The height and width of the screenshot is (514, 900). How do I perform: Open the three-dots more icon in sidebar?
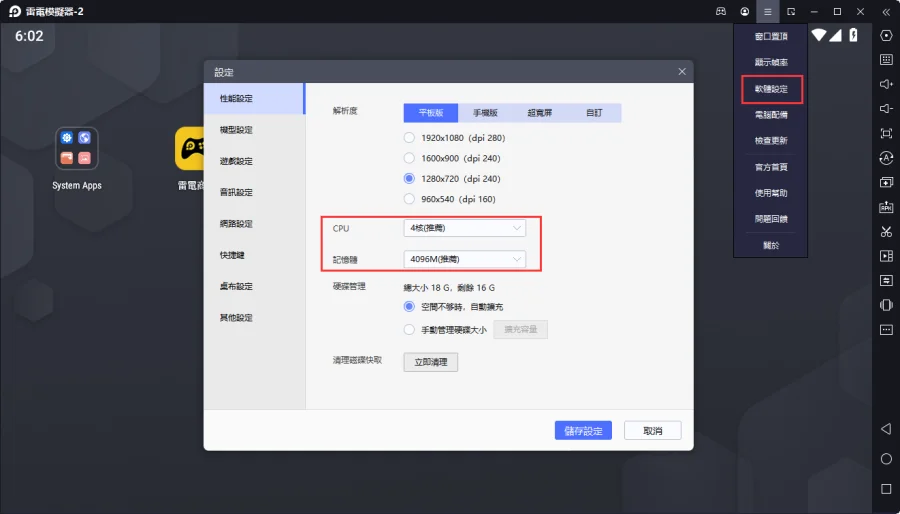coord(886,330)
